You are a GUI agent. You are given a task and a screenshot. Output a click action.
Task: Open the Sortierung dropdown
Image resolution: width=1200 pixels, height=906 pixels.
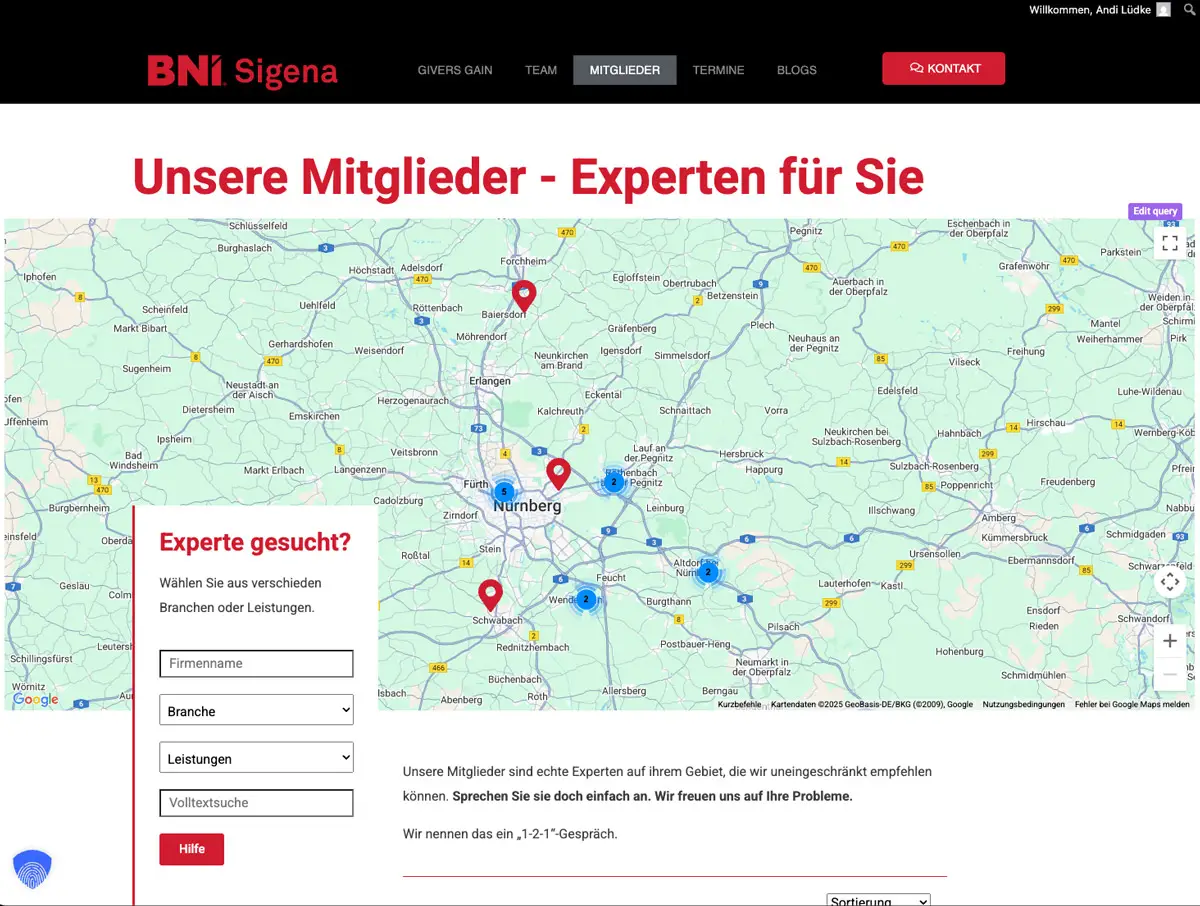tap(878, 900)
